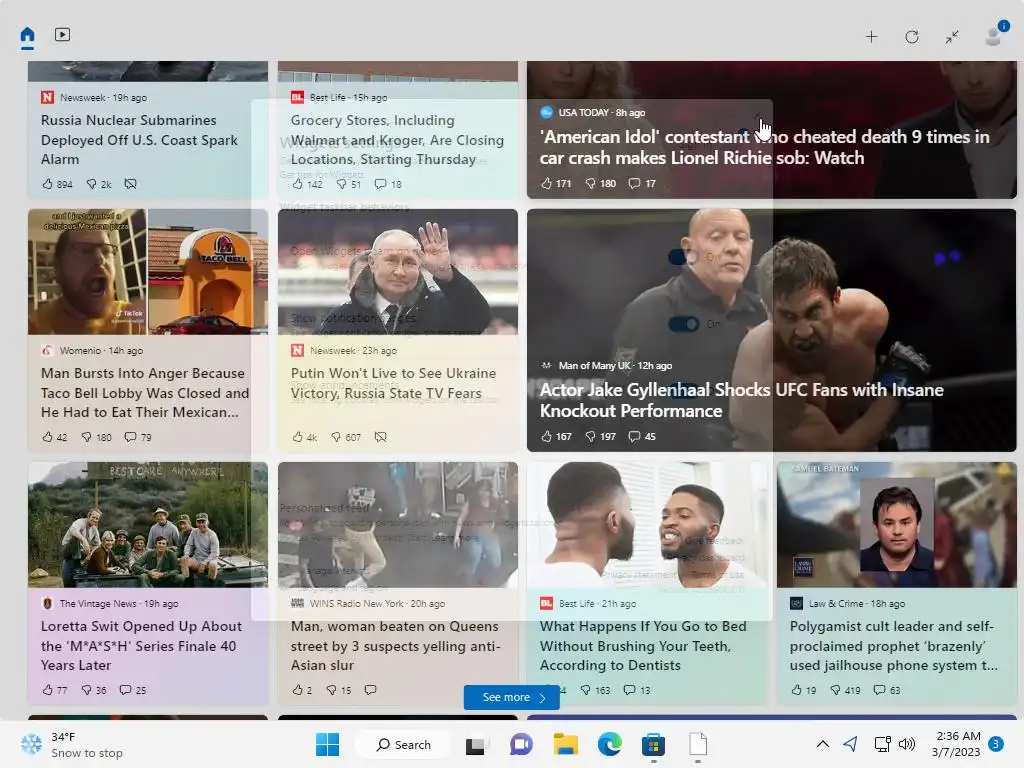Viewport: 1024px width, 768px height.
Task: Open the Windows Start menu
Action: click(327, 744)
